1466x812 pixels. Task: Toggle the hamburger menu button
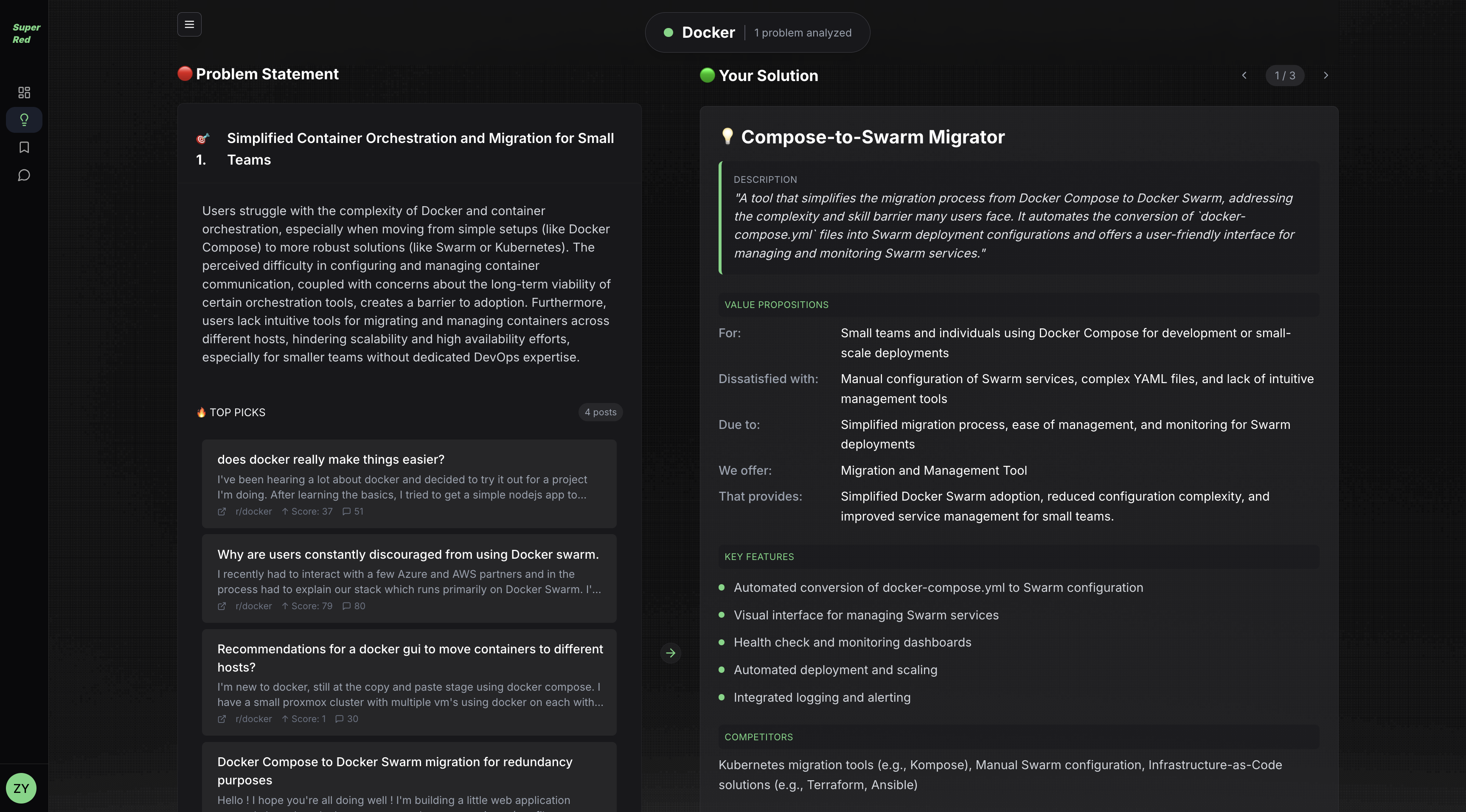tap(189, 25)
